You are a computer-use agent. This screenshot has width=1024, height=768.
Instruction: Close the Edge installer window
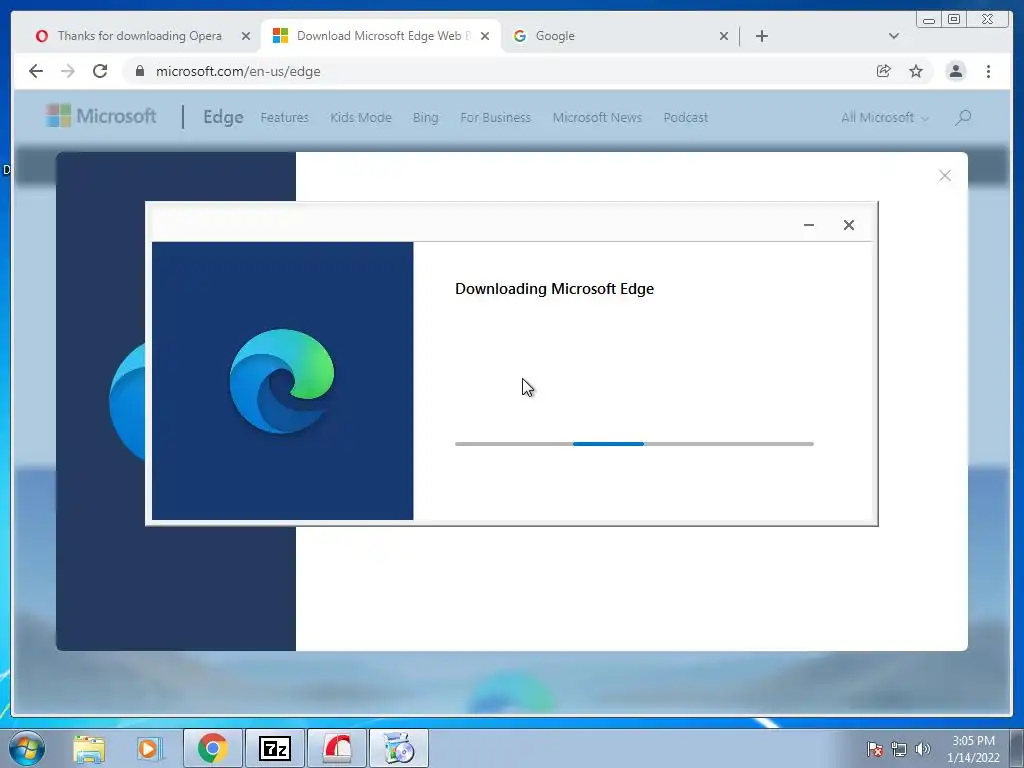click(848, 225)
